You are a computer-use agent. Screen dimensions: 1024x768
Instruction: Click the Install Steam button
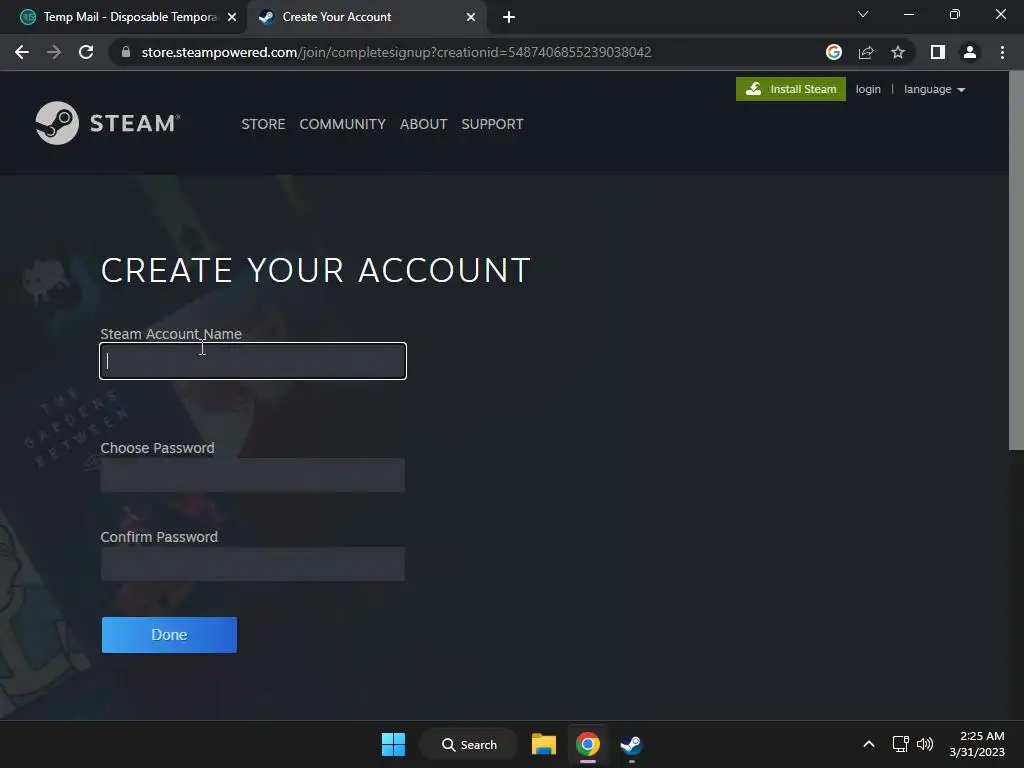[791, 89]
